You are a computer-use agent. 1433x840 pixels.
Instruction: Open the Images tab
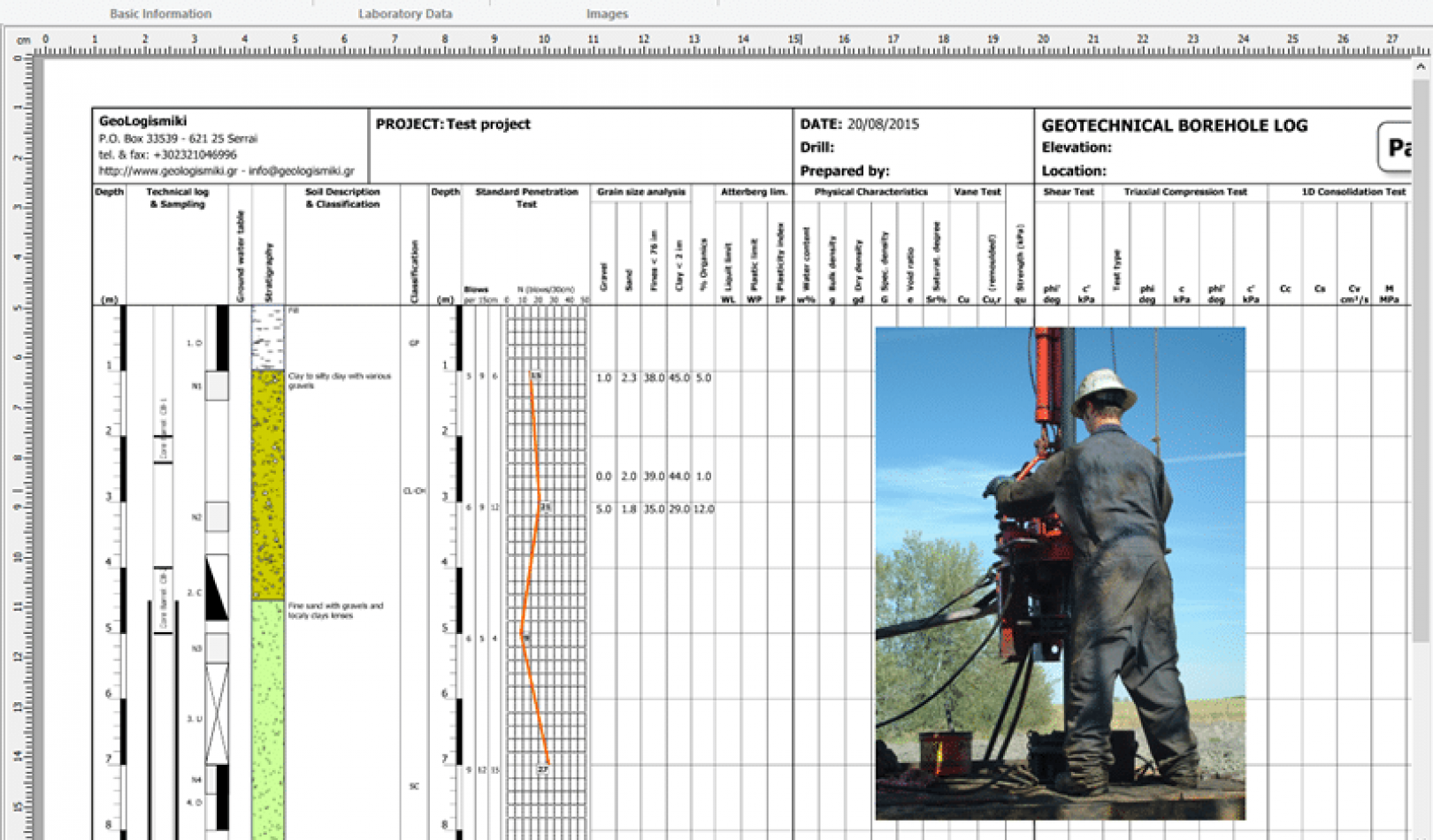[x=607, y=13]
